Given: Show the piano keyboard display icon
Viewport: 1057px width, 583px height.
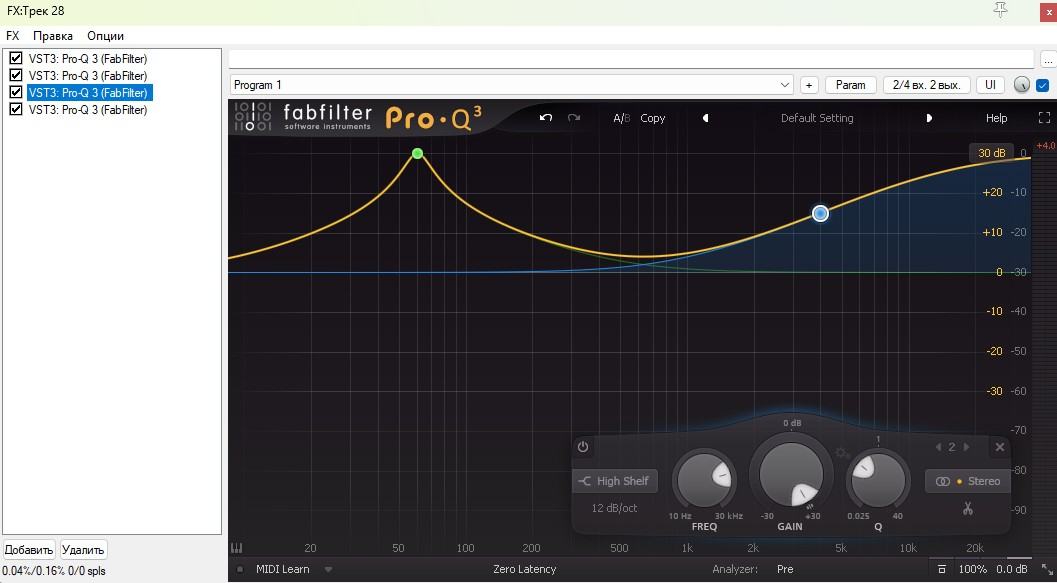Looking at the screenshot, I should (x=237, y=548).
